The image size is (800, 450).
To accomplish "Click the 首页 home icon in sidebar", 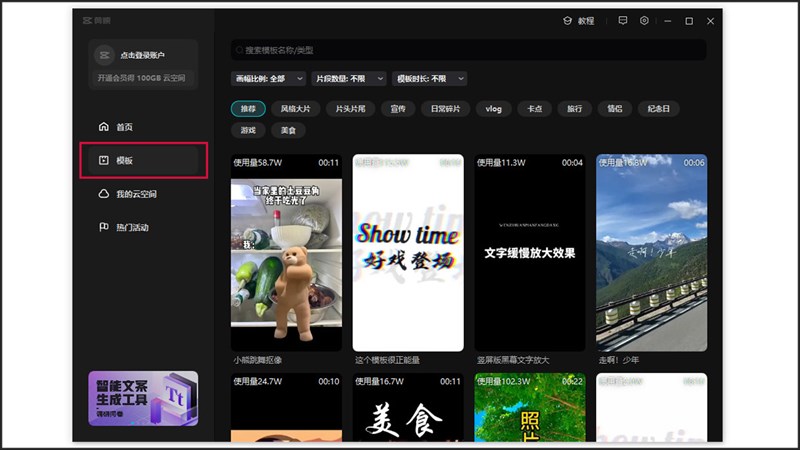I will 103,127.
